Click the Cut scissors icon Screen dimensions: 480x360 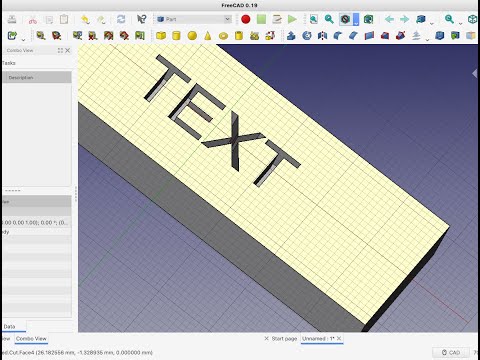33,20
